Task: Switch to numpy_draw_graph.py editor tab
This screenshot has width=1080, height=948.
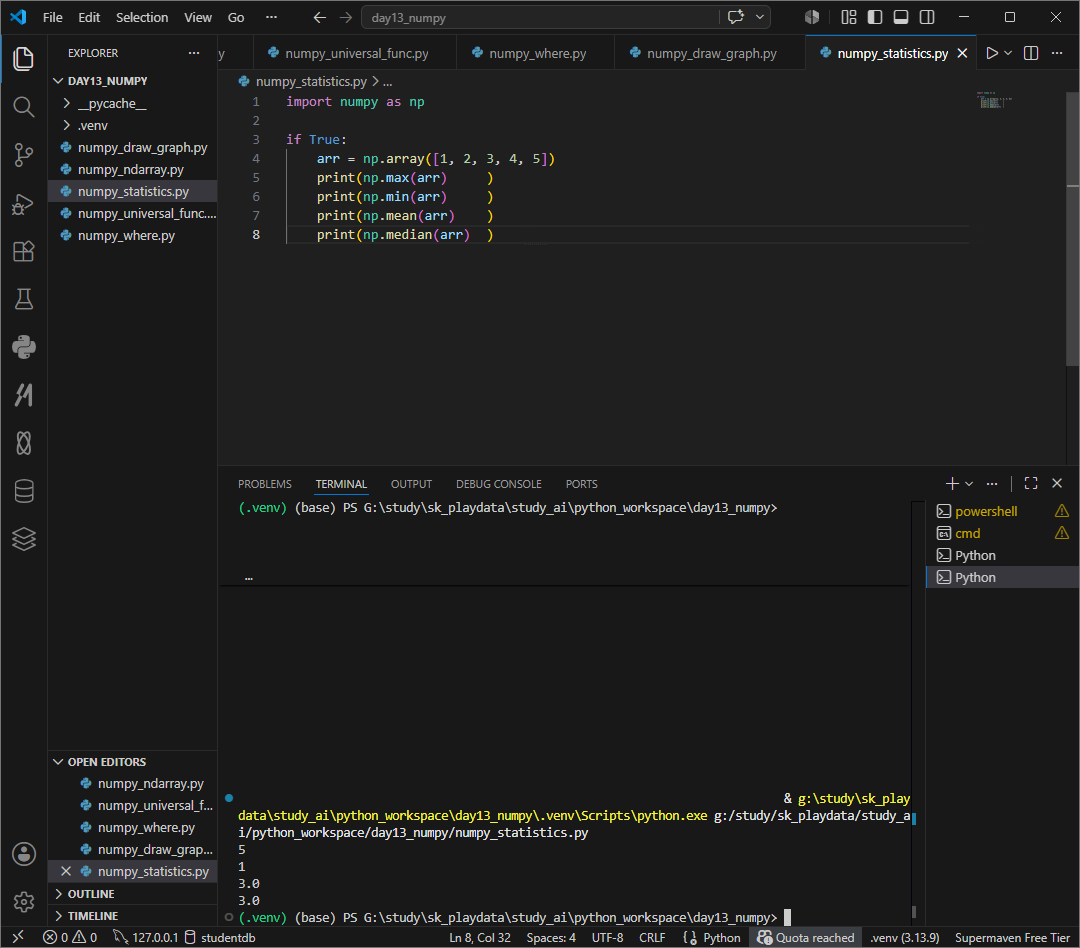Action: coord(710,53)
